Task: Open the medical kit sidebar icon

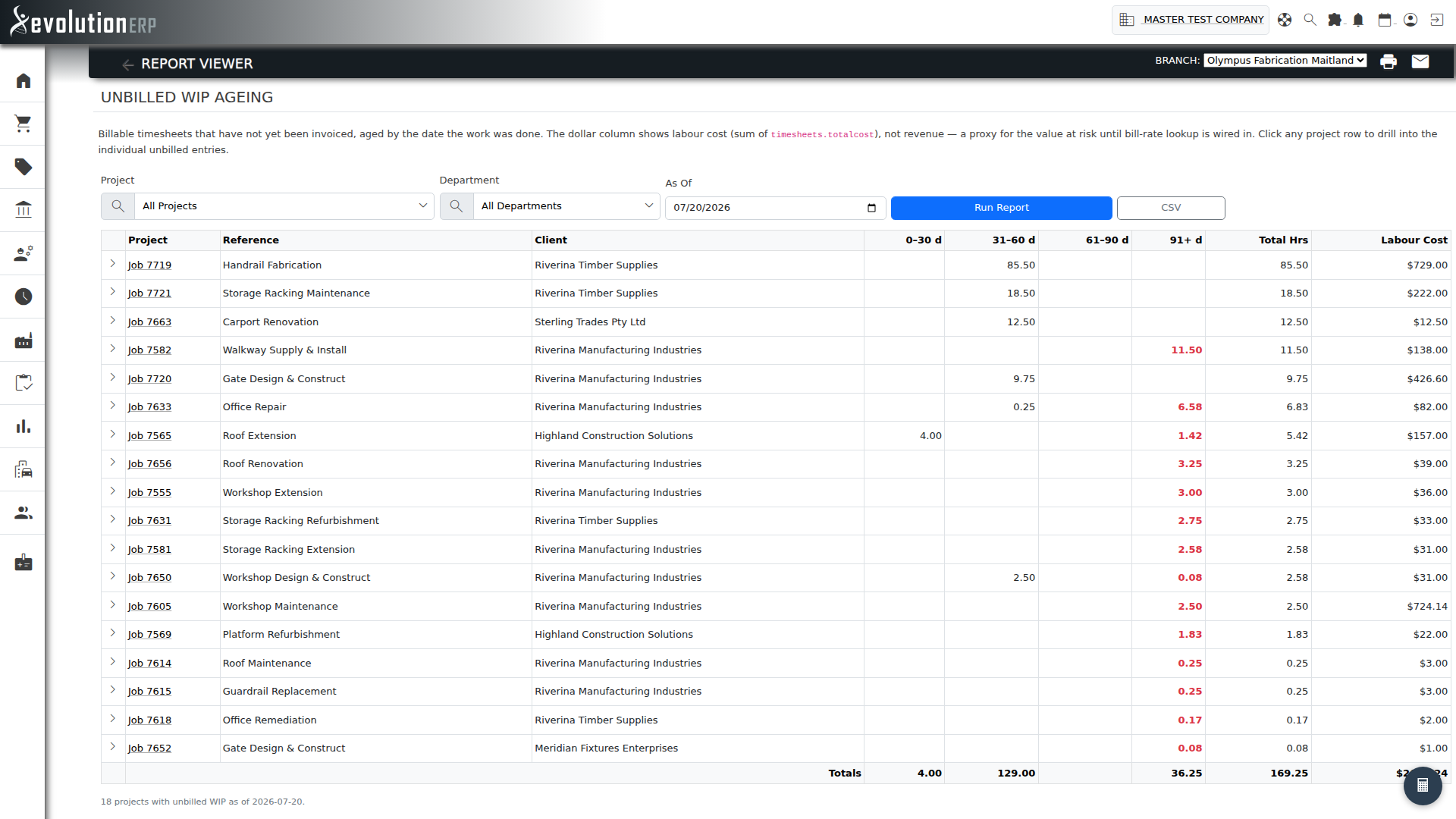Action: [x=24, y=563]
